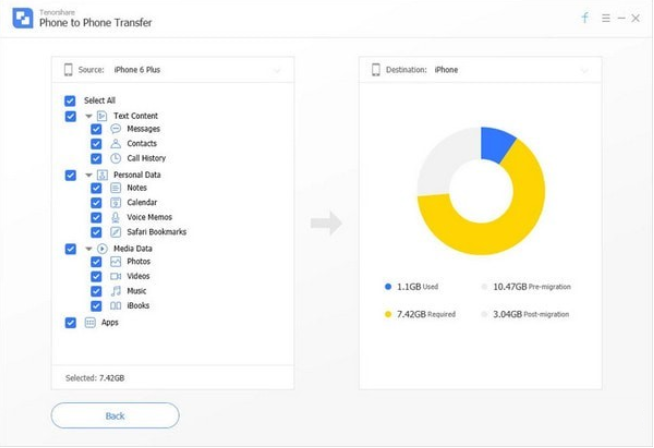
Task: Collapse the Personal Data group
Action: [x=88, y=175]
